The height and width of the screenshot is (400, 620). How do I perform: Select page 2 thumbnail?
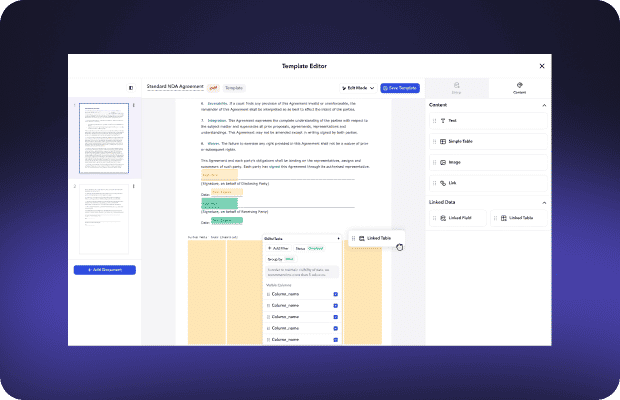pos(104,219)
